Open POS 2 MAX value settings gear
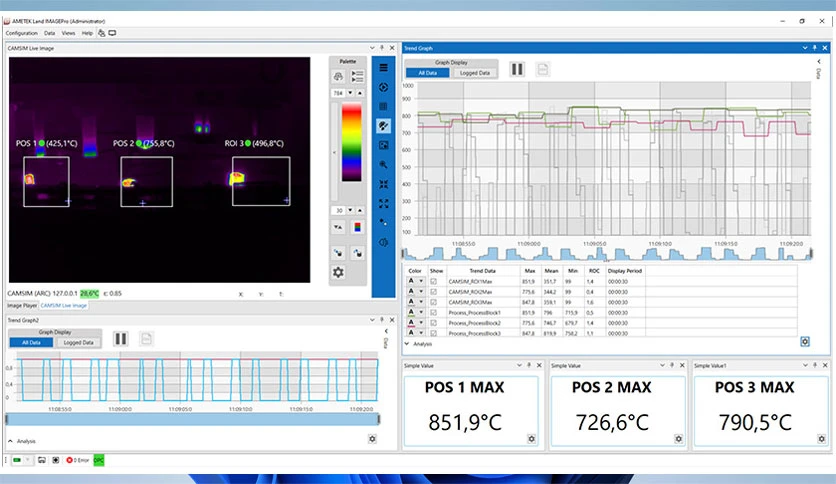The image size is (836, 484). tap(678, 439)
